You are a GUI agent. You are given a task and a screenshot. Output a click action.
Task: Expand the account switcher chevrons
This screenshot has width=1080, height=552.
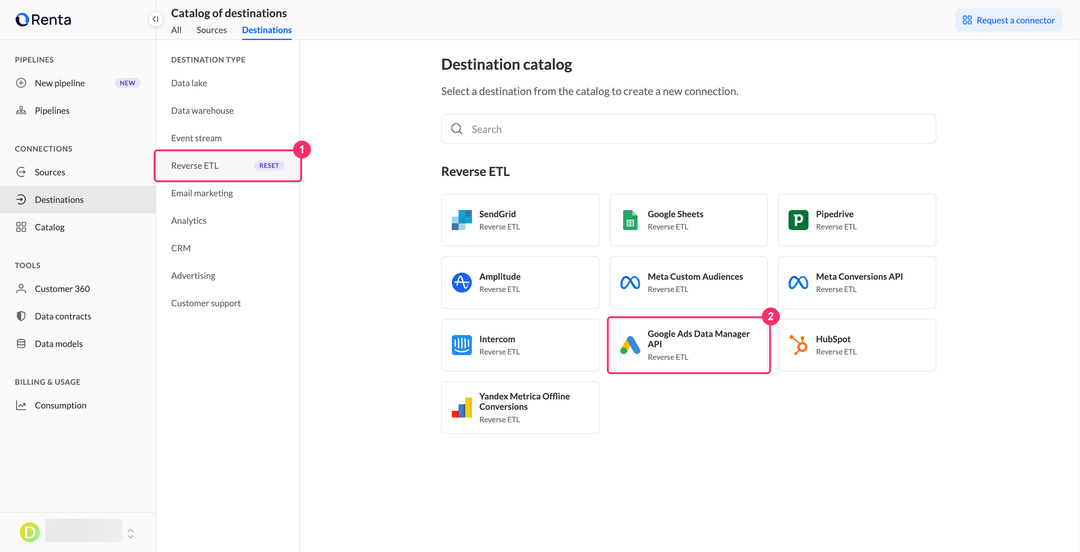point(130,533)
